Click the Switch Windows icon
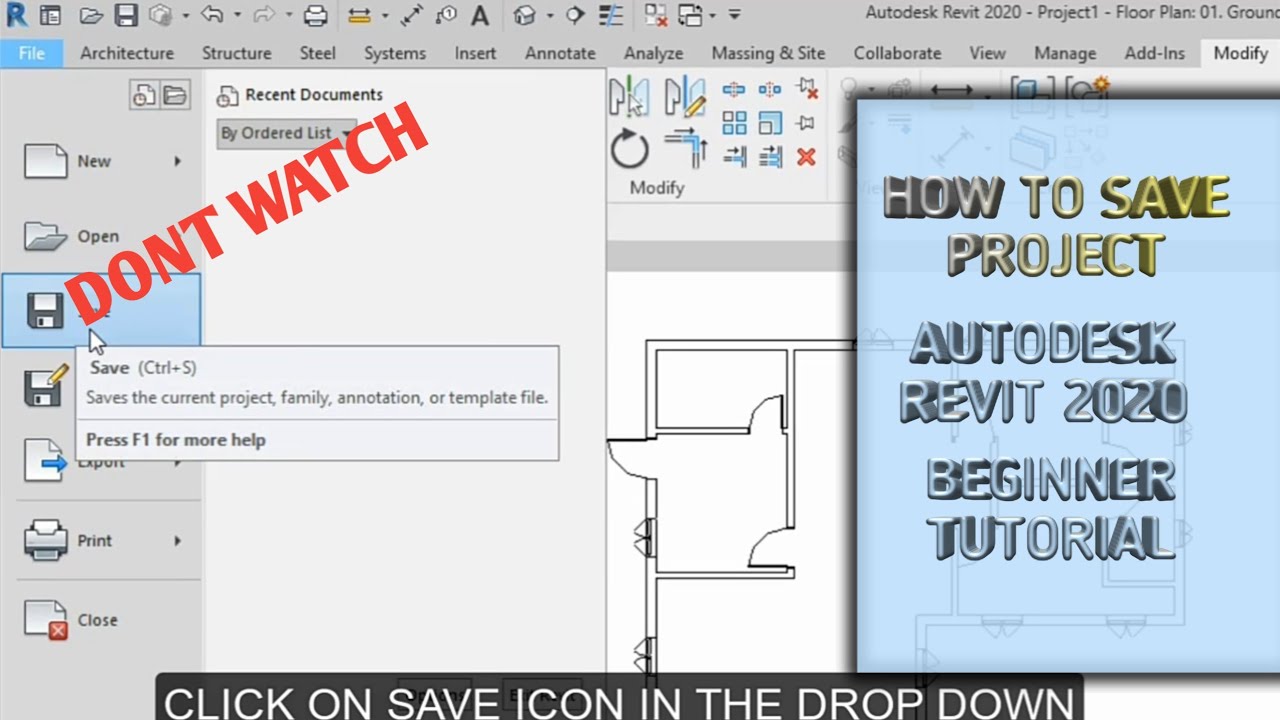The width and height of the screenshot is (1280, 720). (x=690, y=15)
